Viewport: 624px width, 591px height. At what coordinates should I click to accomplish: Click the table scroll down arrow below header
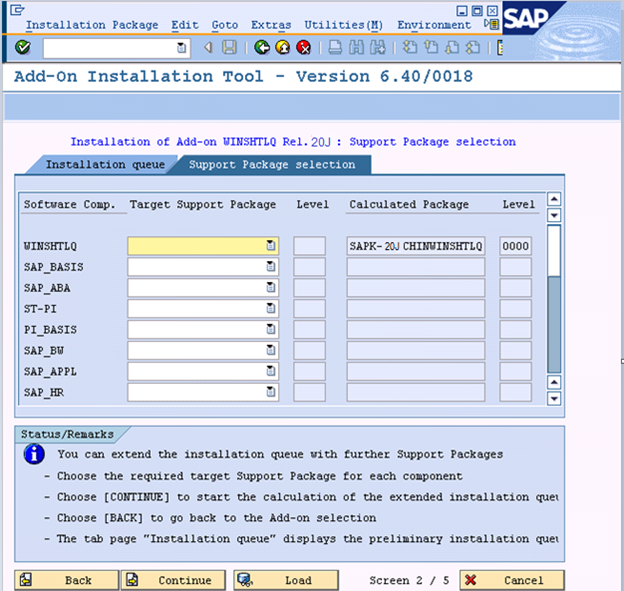point(554,216)
